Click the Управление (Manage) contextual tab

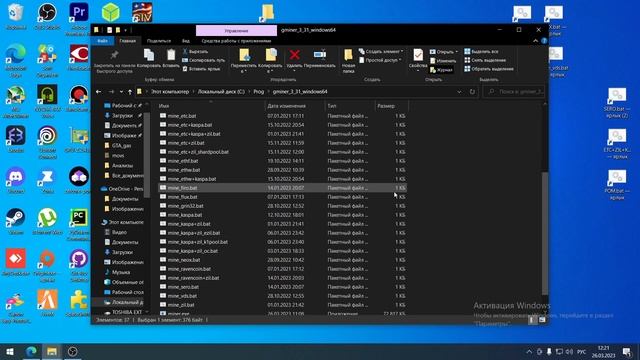click(236, 31)
